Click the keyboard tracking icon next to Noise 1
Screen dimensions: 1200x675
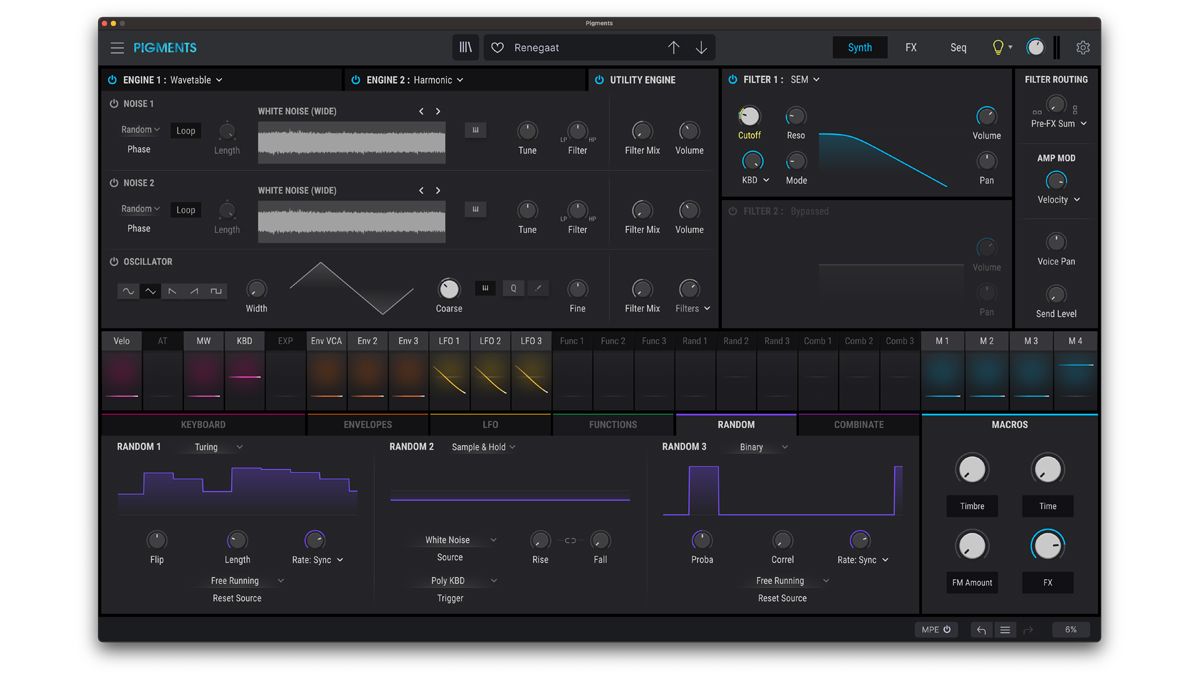(x=475, y=130)
